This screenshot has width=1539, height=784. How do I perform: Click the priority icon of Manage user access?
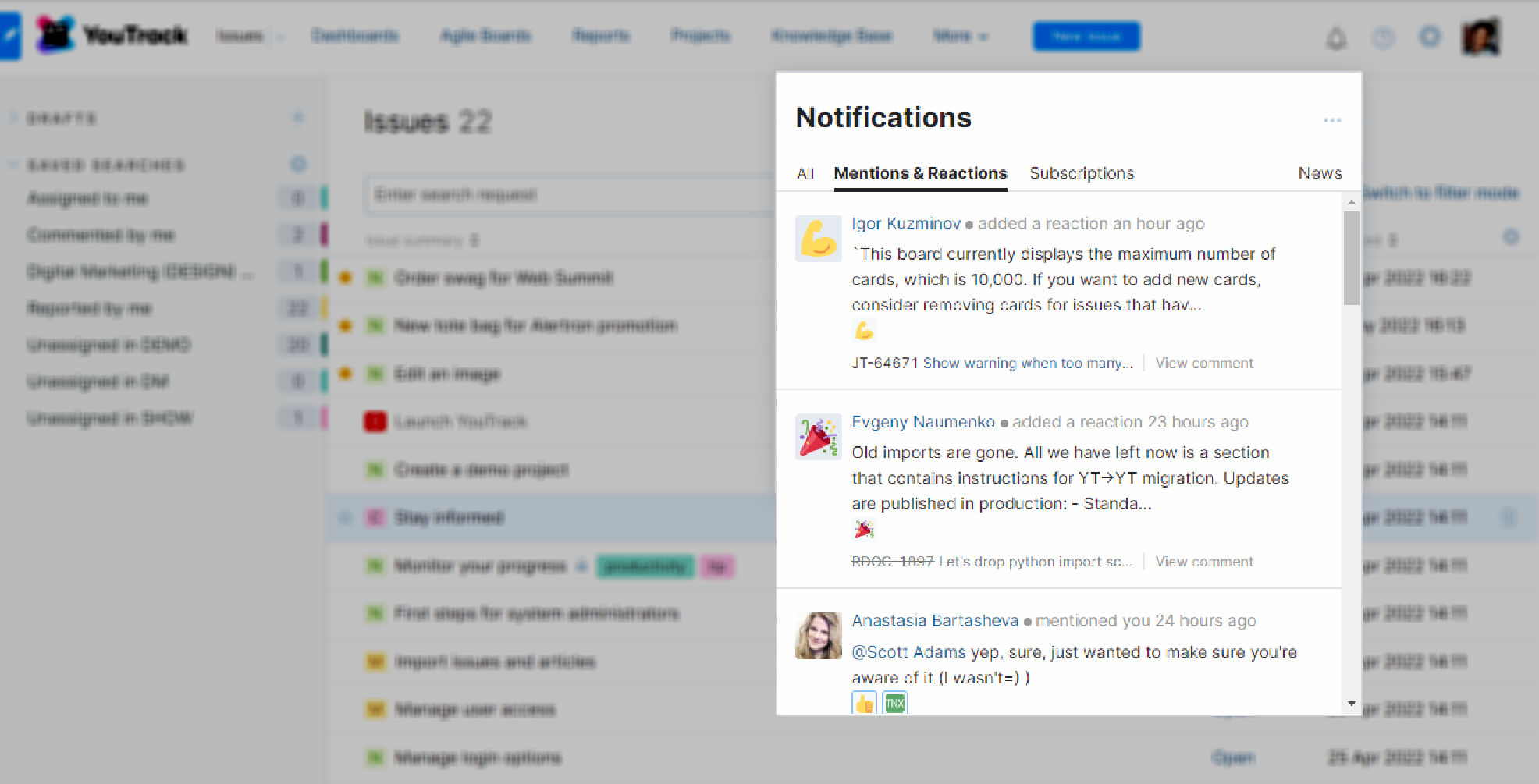(x=375, y=710)
